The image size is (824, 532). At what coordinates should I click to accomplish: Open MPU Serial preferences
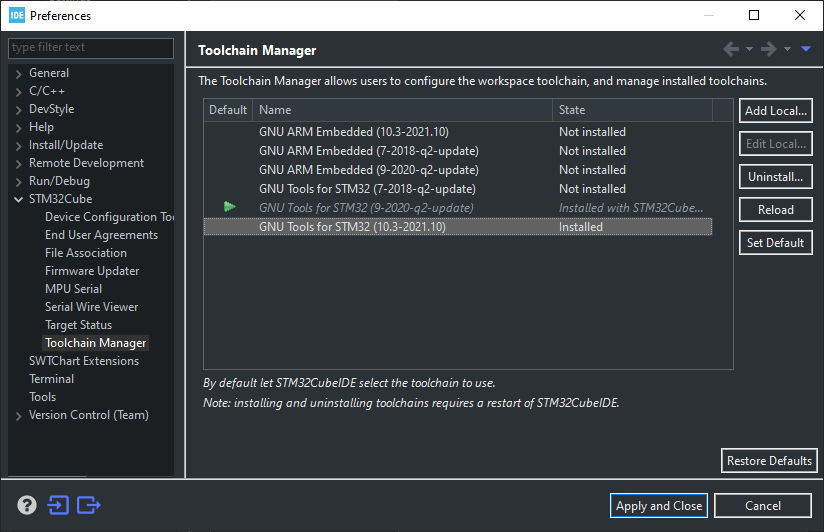coord(74,289)
